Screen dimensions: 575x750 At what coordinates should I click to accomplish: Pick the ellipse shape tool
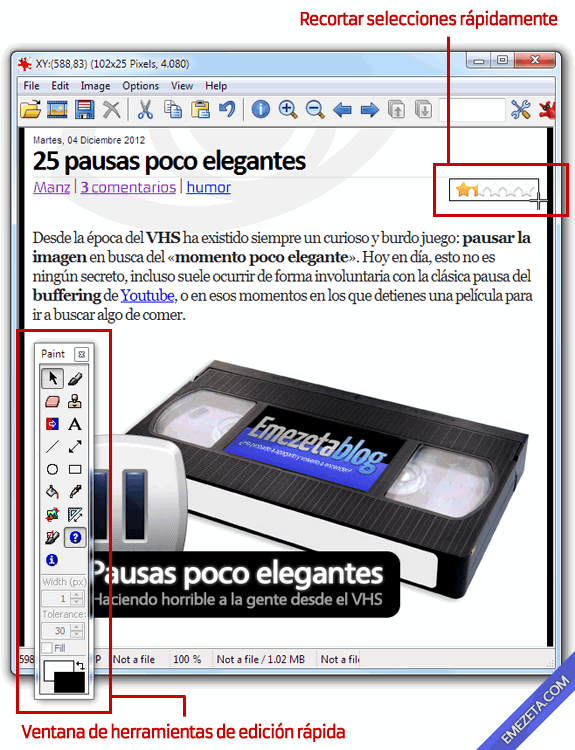coord(52,469)
